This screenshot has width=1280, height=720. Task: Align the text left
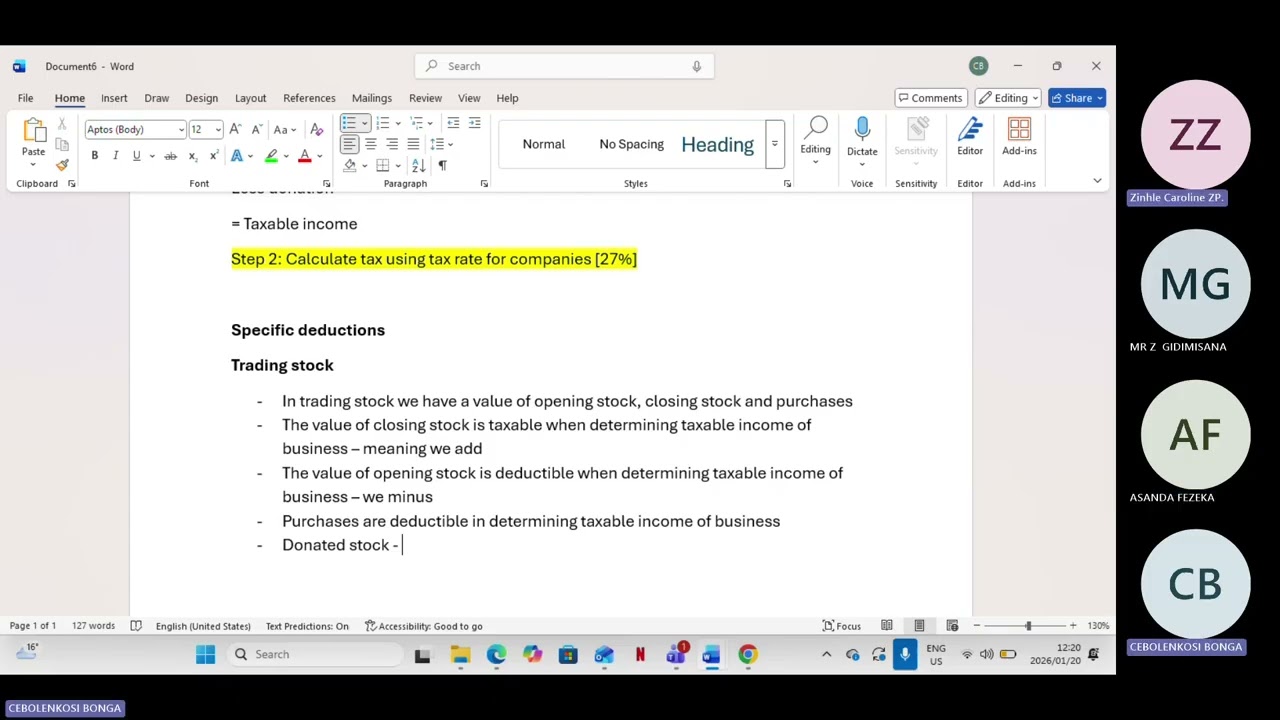349,144
